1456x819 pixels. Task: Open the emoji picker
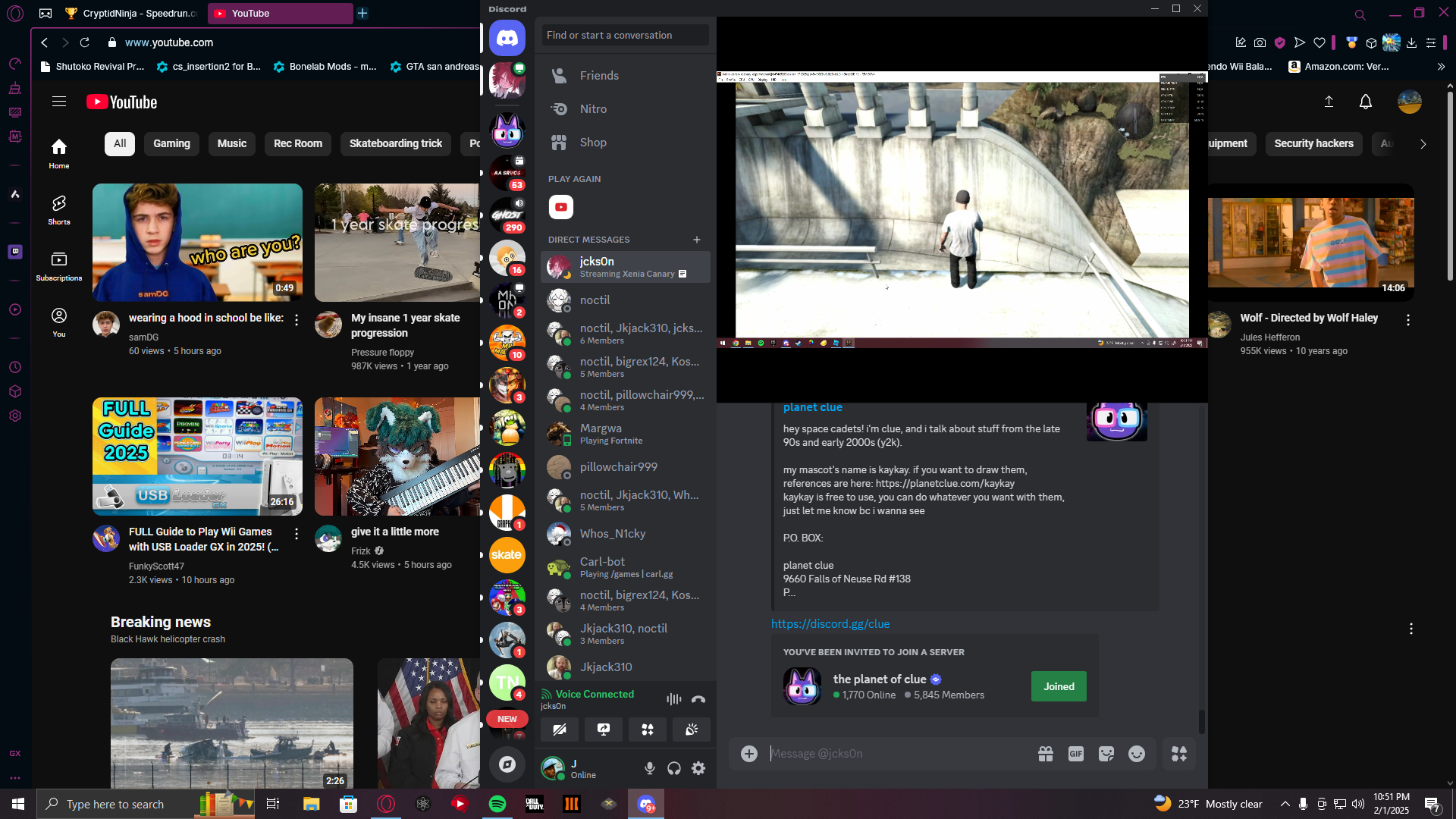pos(1136,754)
